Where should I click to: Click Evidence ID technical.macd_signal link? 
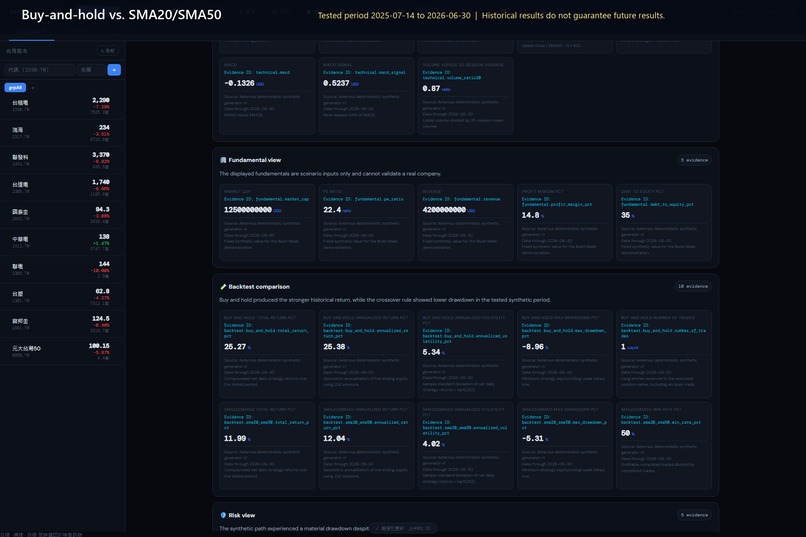(x=364, y=72)
